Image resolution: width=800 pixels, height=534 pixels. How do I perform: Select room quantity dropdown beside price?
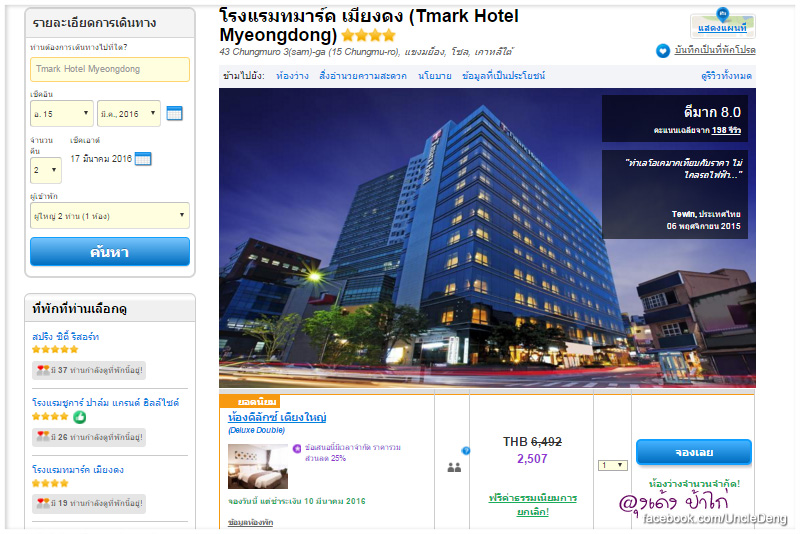point(613,465)
